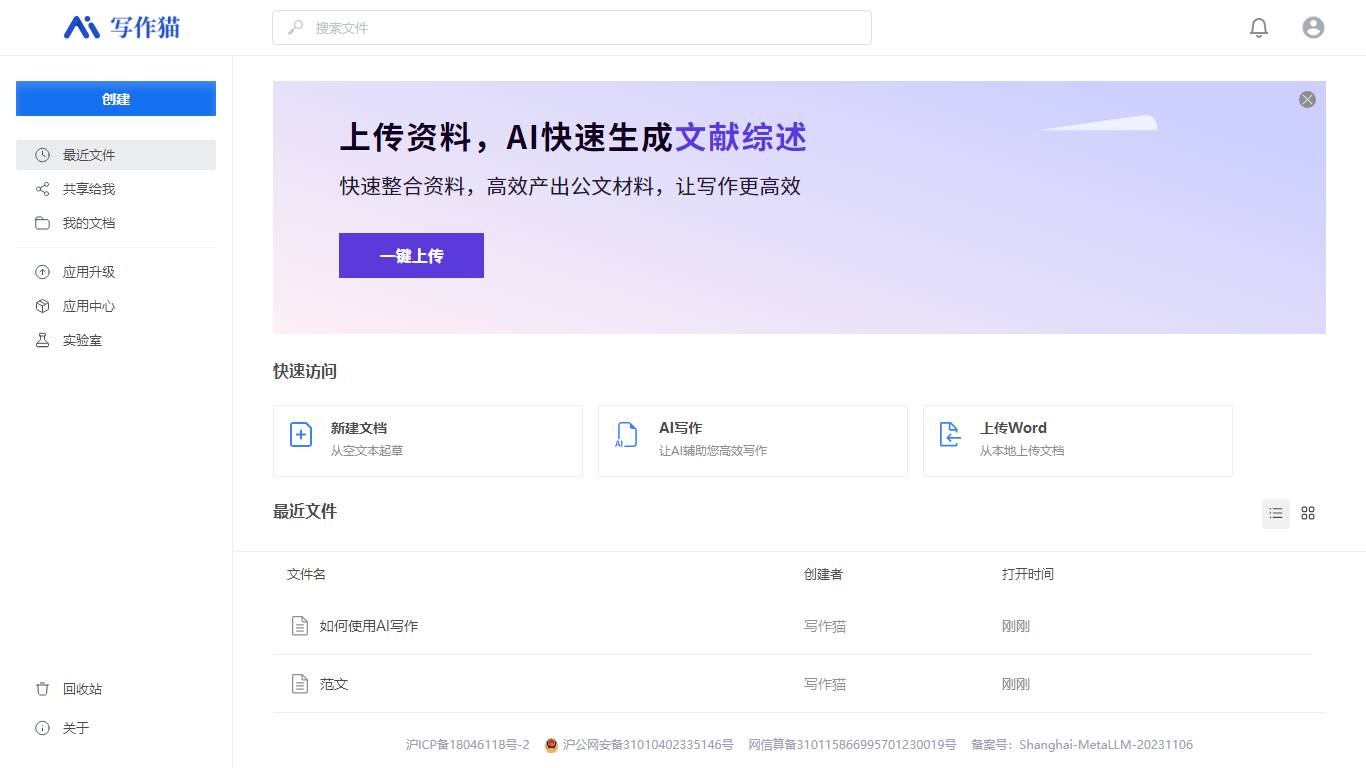Click the 新建文档 quick access card
The image size is (1366, 768).
coord(427,440)
